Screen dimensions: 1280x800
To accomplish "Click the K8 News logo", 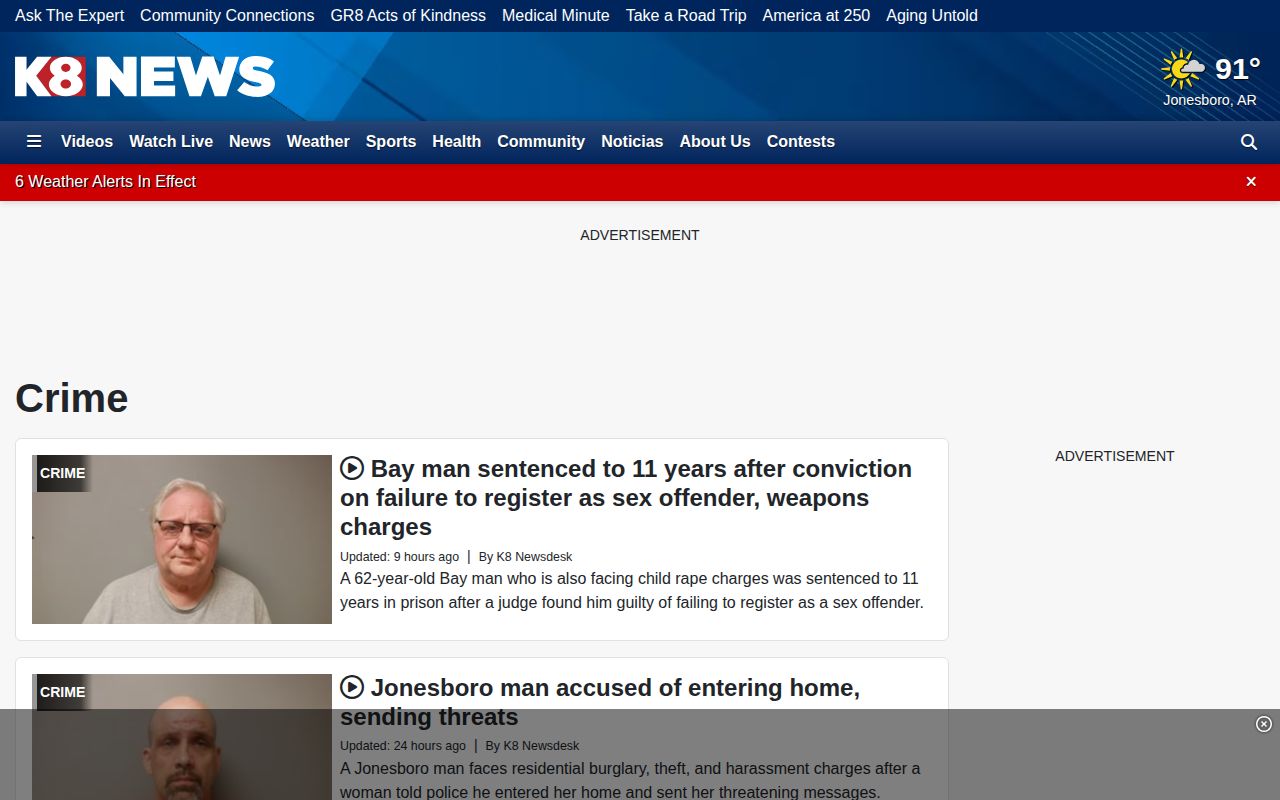I will (145, 76).
